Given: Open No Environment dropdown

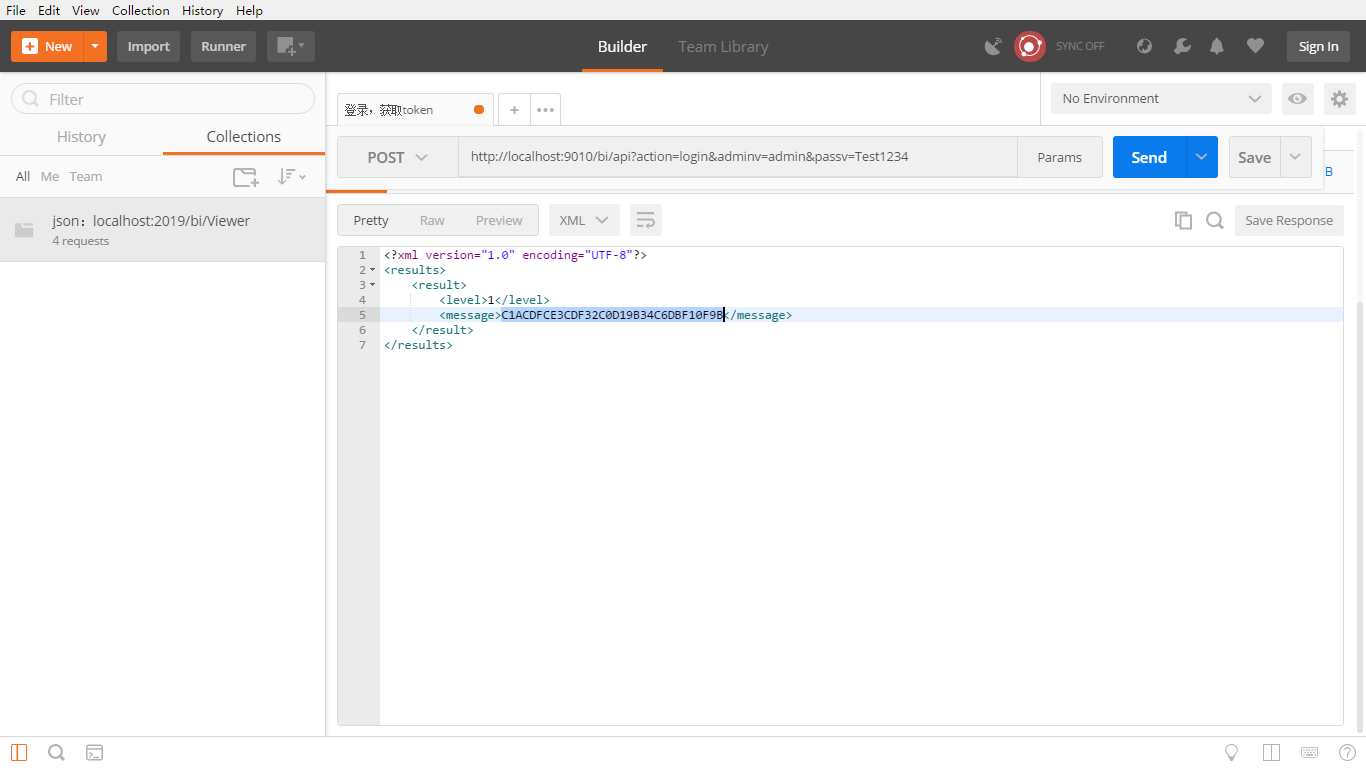Looking at the screenshot, I should pyautogui.click(x=1161, y=99).
